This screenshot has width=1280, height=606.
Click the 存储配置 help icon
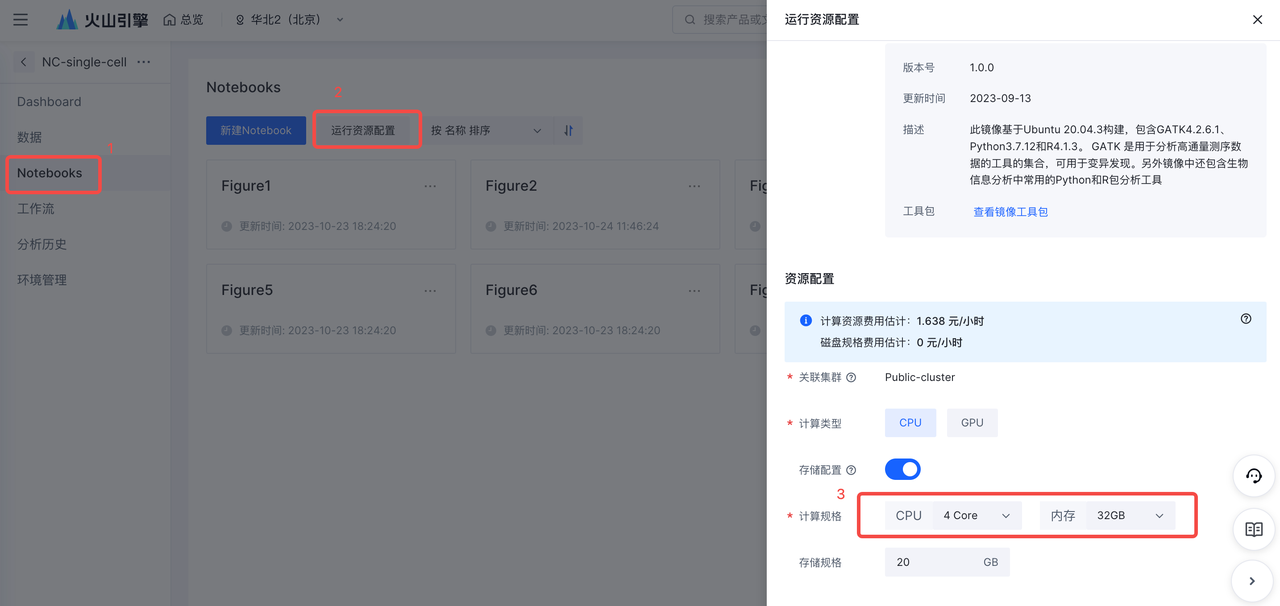851,470
